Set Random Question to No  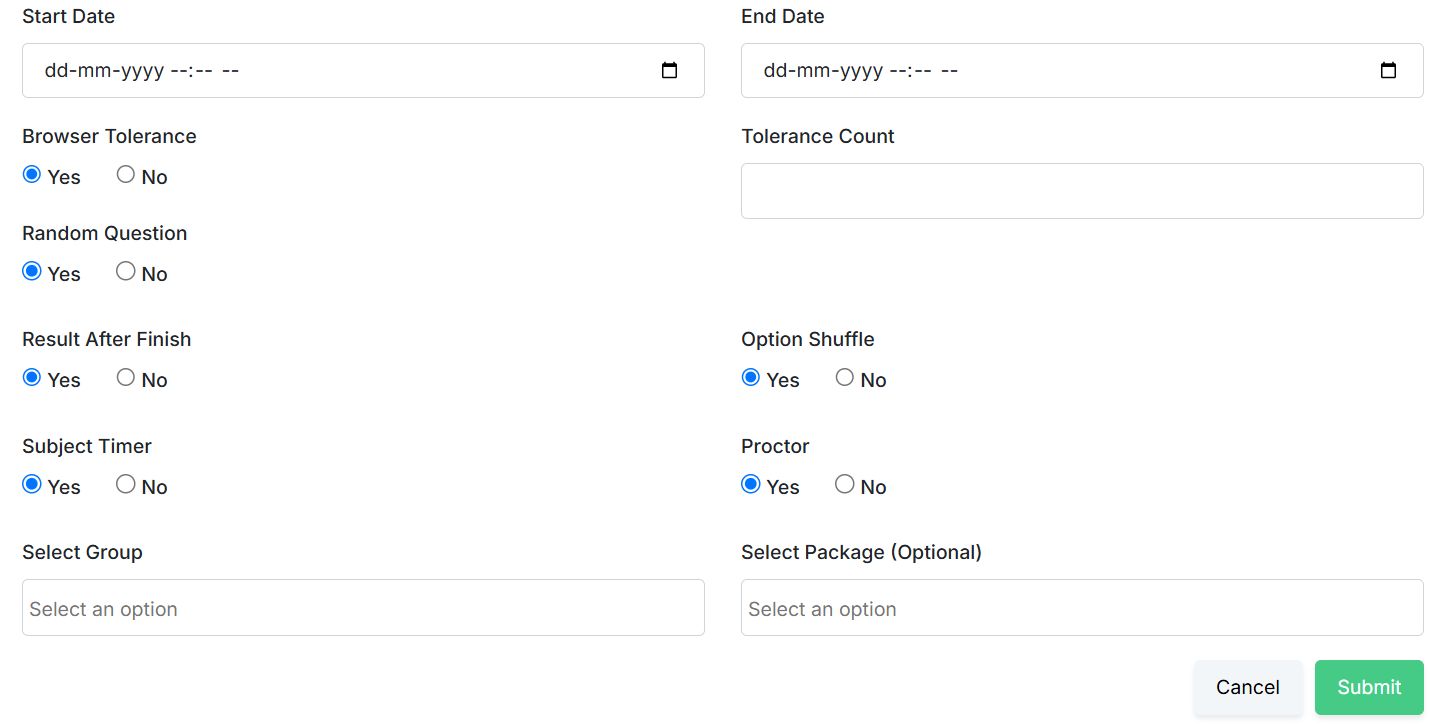pyautogui.click(x=126, y=272)
